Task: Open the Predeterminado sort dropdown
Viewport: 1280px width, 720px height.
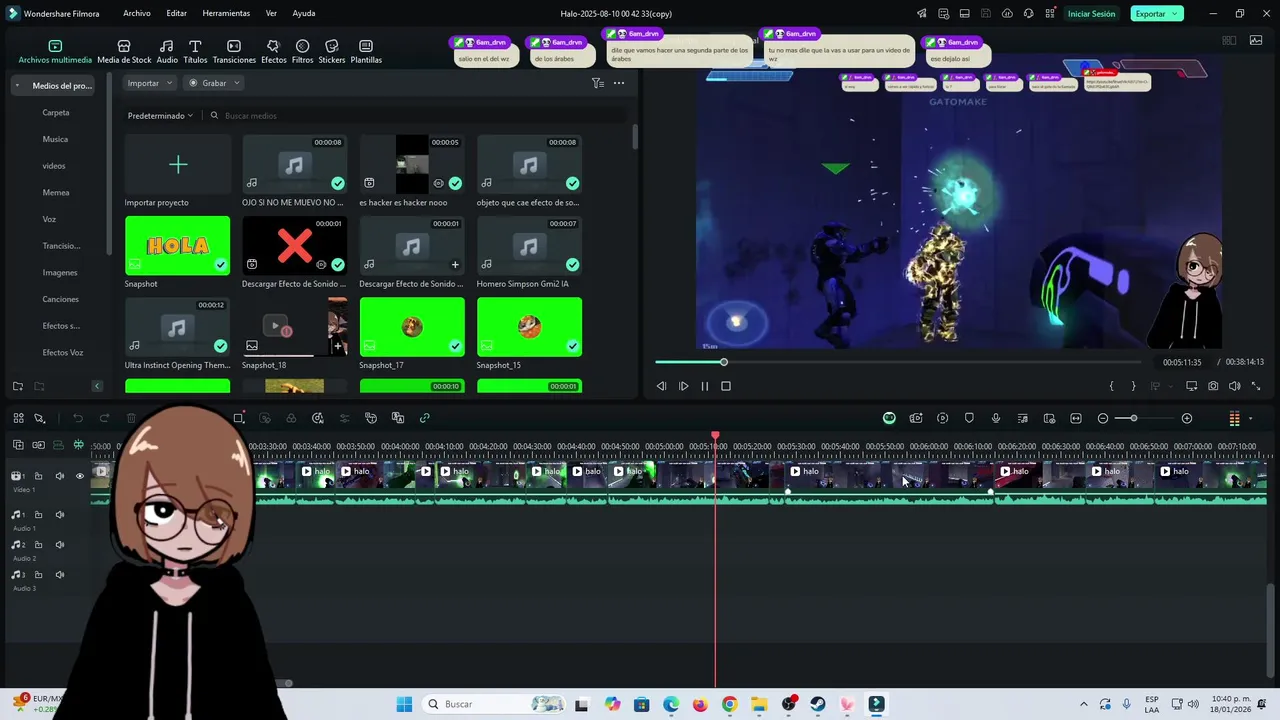Action: point(160,116)
